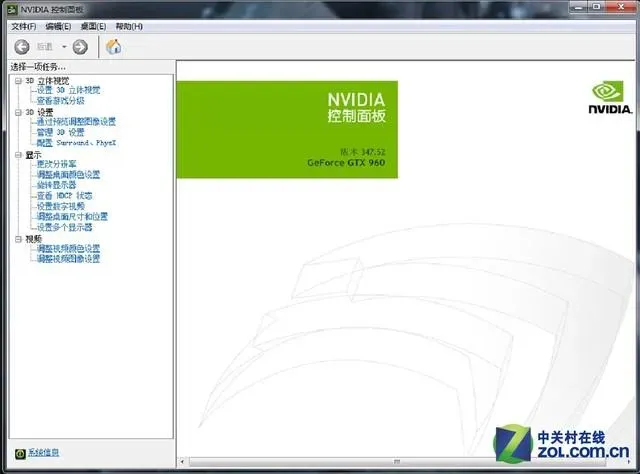Viewport: 640px width, 474px height.
Task: Maximize the NVIDIA control panel window
Action: point(596,7)
